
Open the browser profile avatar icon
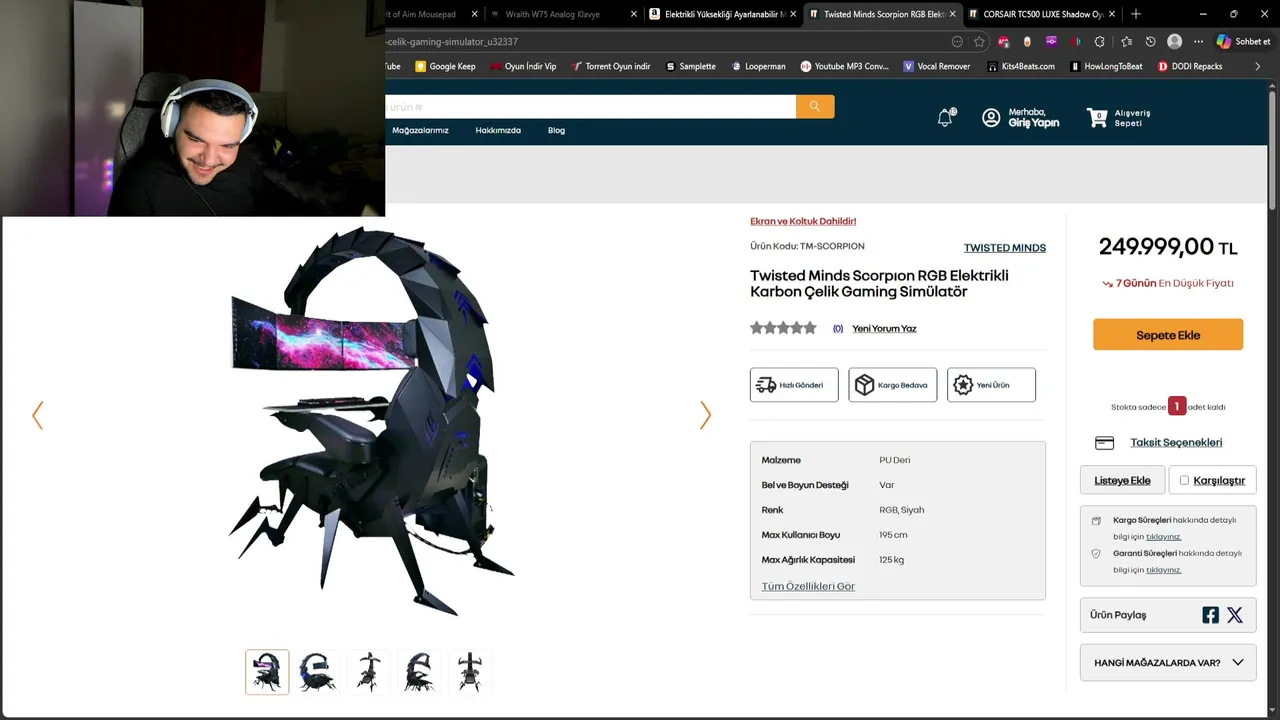point(1175,42)
